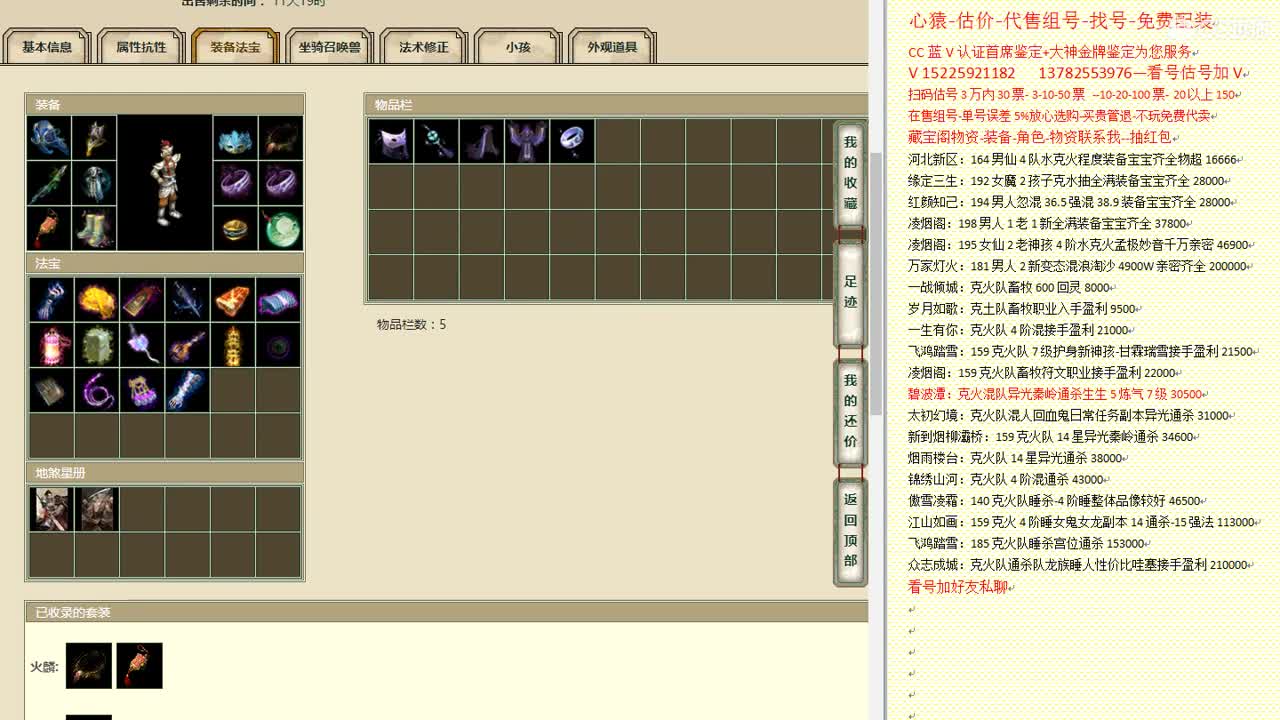View the 火麟 set dark bracelet icon
Image resolution: width=1280 pixels, height=720 pixels.
pos(89,666)
